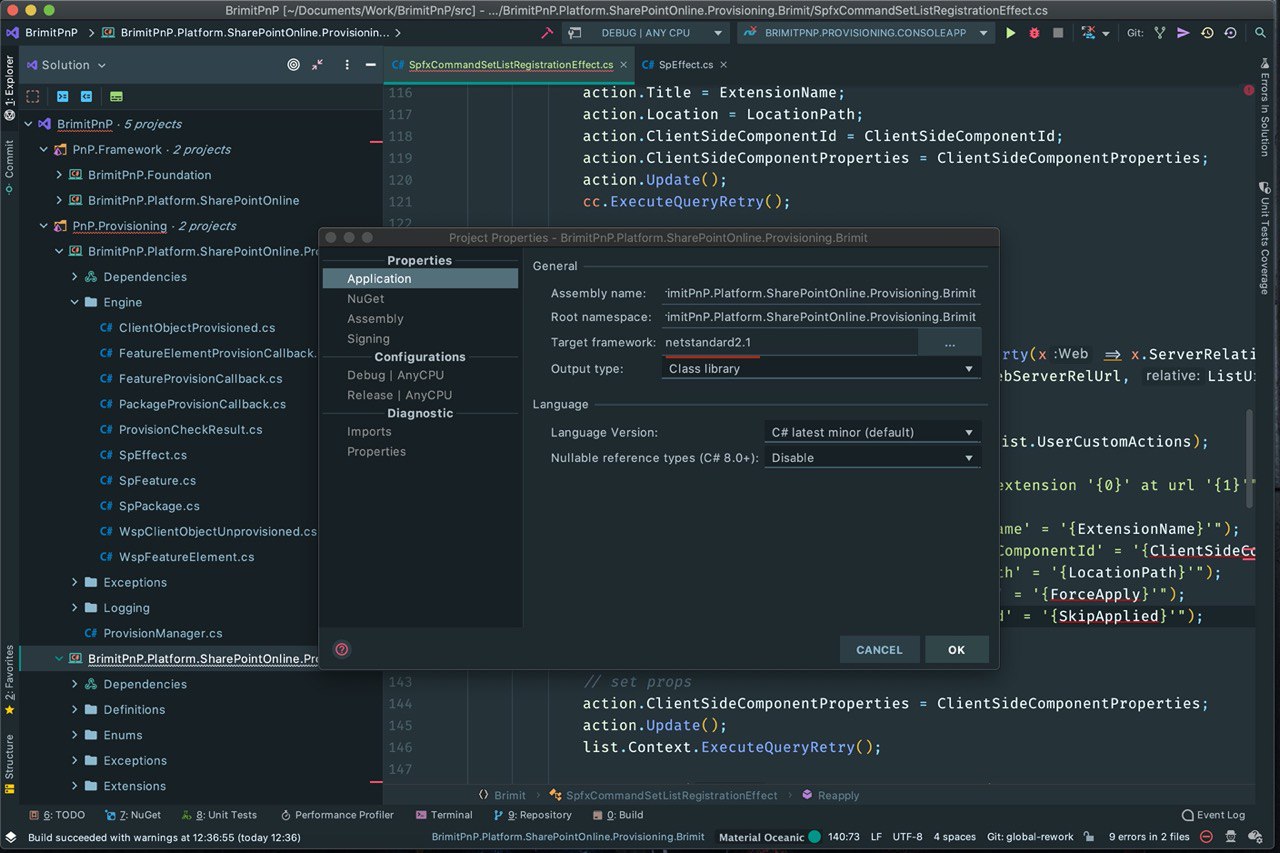Click the dashed-square select icon in Solution toolbar
The image size is (1280, 853).
[33, 97]
